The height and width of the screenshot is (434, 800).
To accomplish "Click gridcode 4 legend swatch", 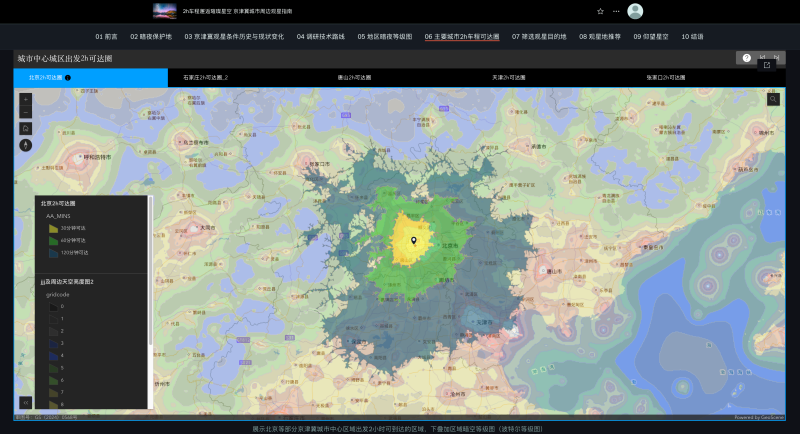I will (x=54, y=355).
